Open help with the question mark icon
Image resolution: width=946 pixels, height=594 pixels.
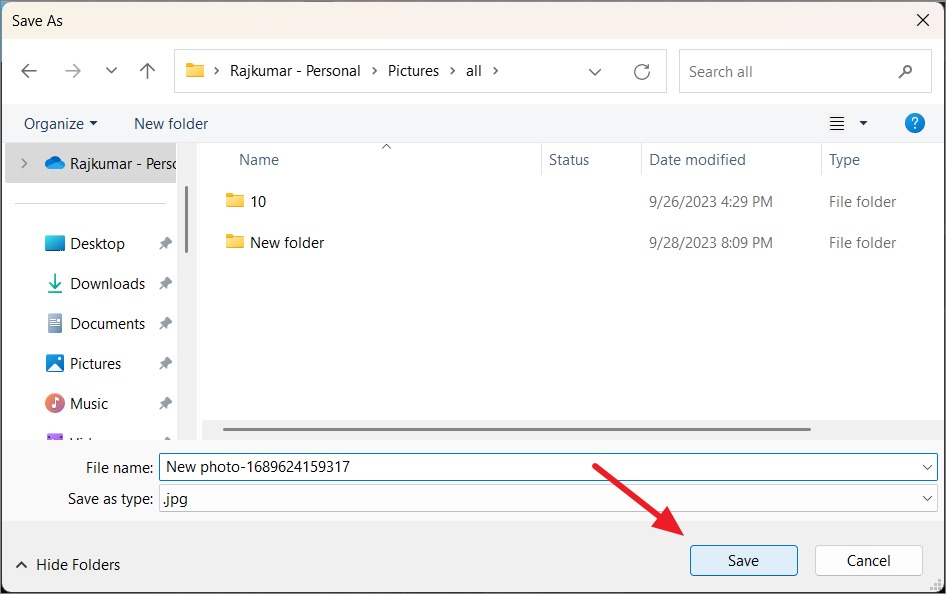[915, 124]
